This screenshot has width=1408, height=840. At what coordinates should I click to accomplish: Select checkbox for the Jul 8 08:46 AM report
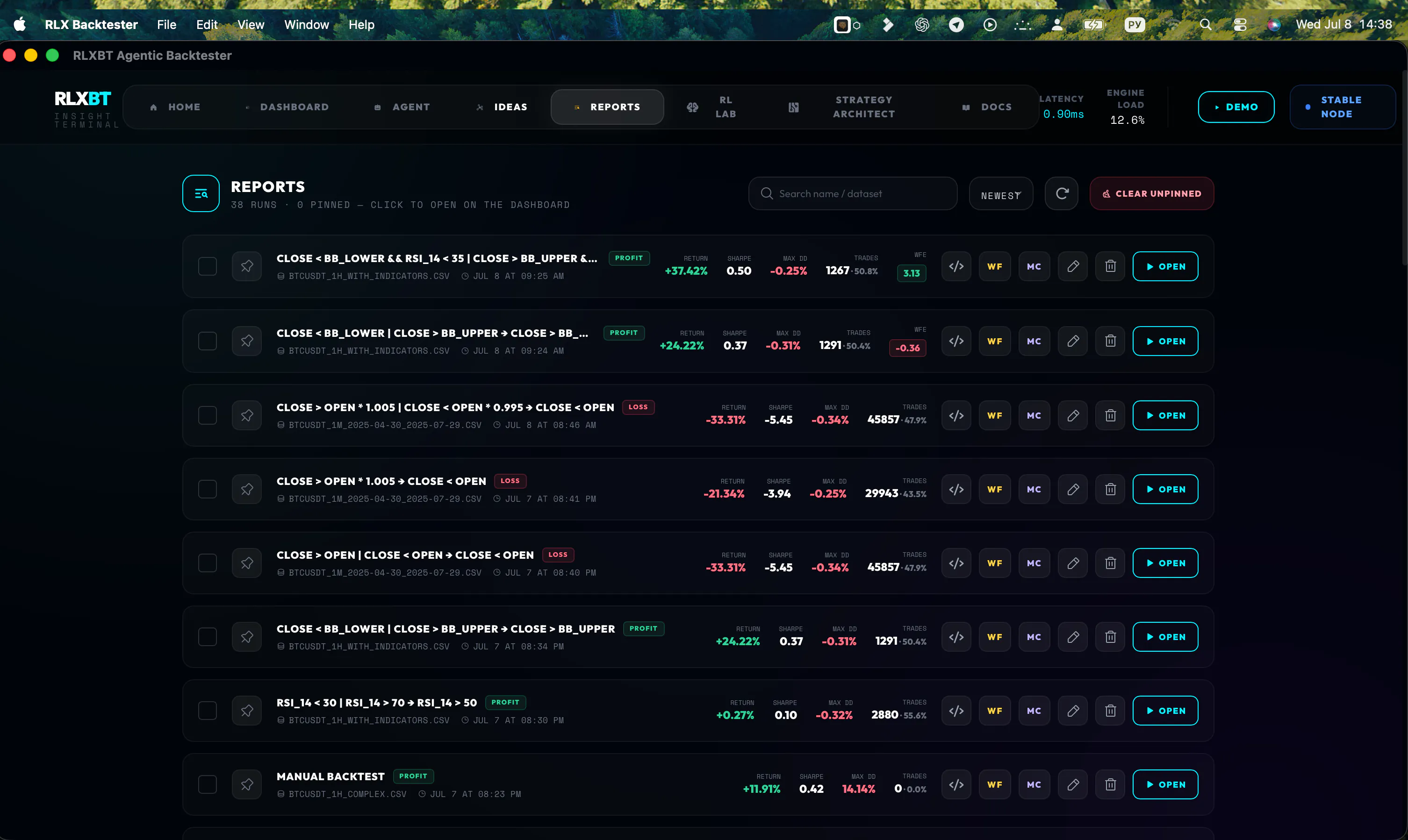tap(207, 415)
